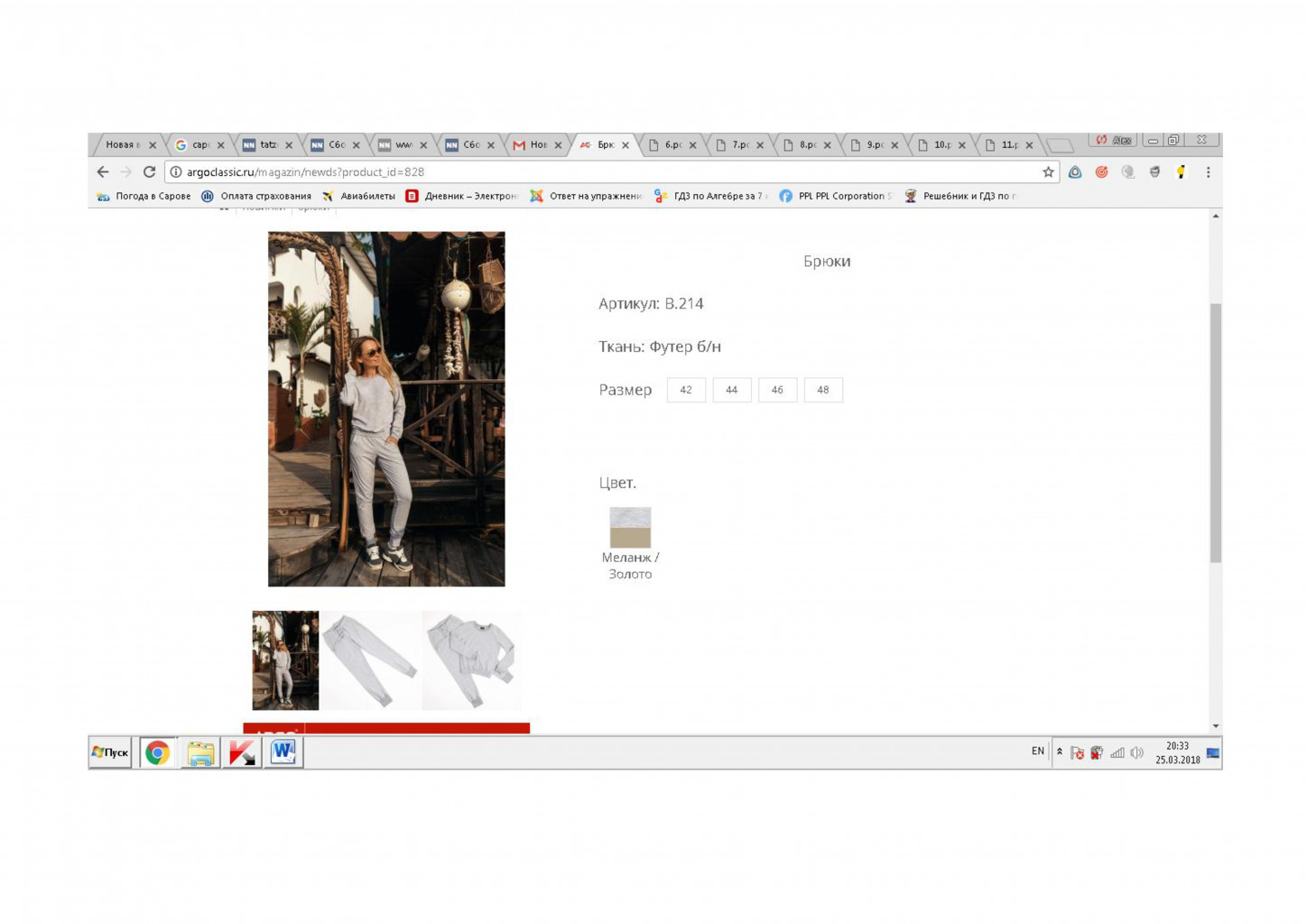The height and width of the screenshot is (924, 1307).
Task: Click the Ткань: Футер б/н text
Action: point(660,346)
